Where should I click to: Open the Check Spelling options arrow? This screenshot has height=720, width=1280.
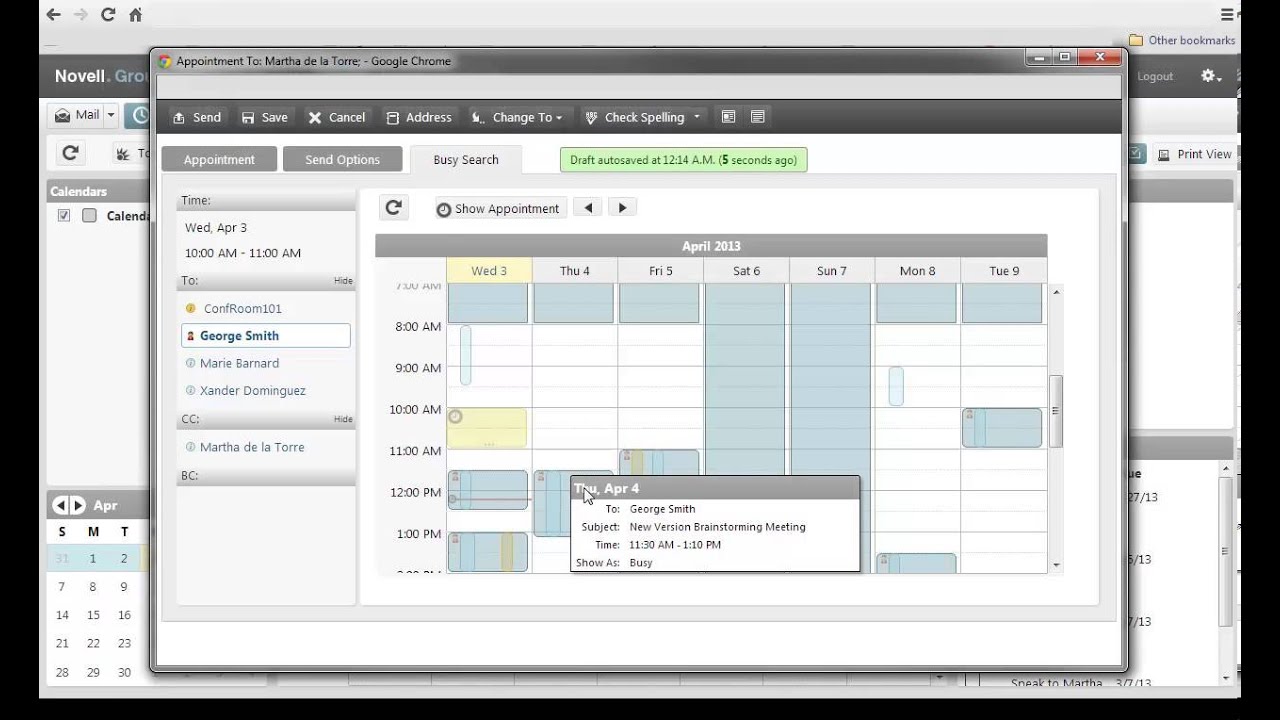(697, 117)
